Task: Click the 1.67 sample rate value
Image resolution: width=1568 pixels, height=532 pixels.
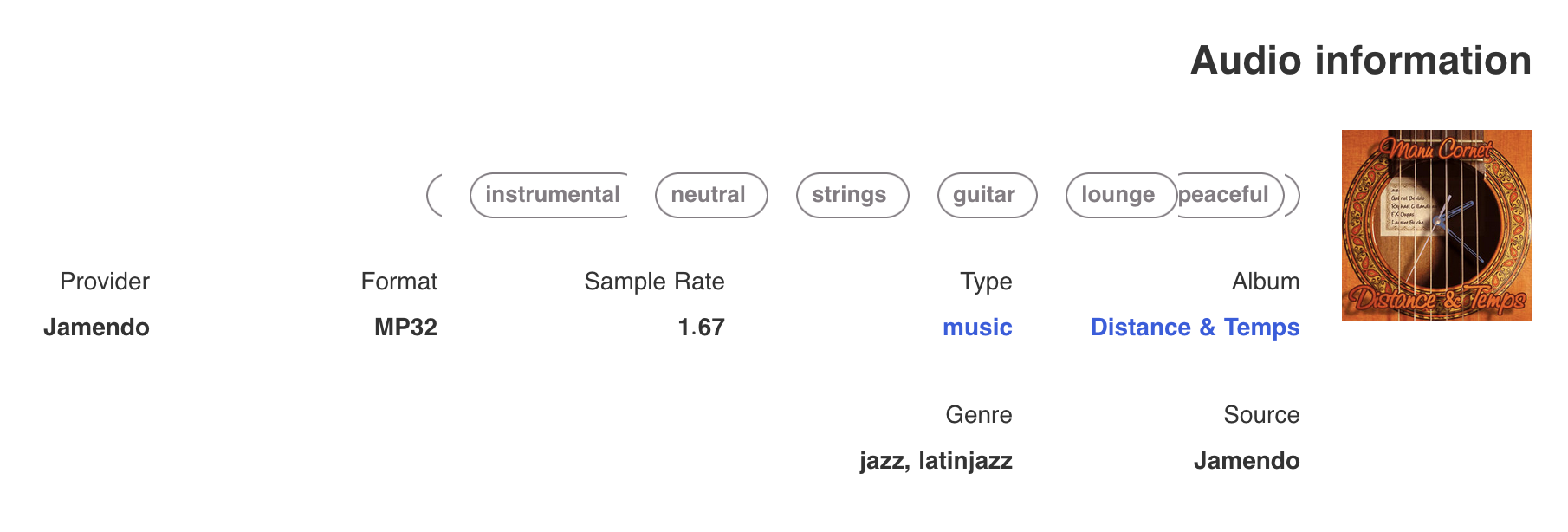Action: pos(702,328)
